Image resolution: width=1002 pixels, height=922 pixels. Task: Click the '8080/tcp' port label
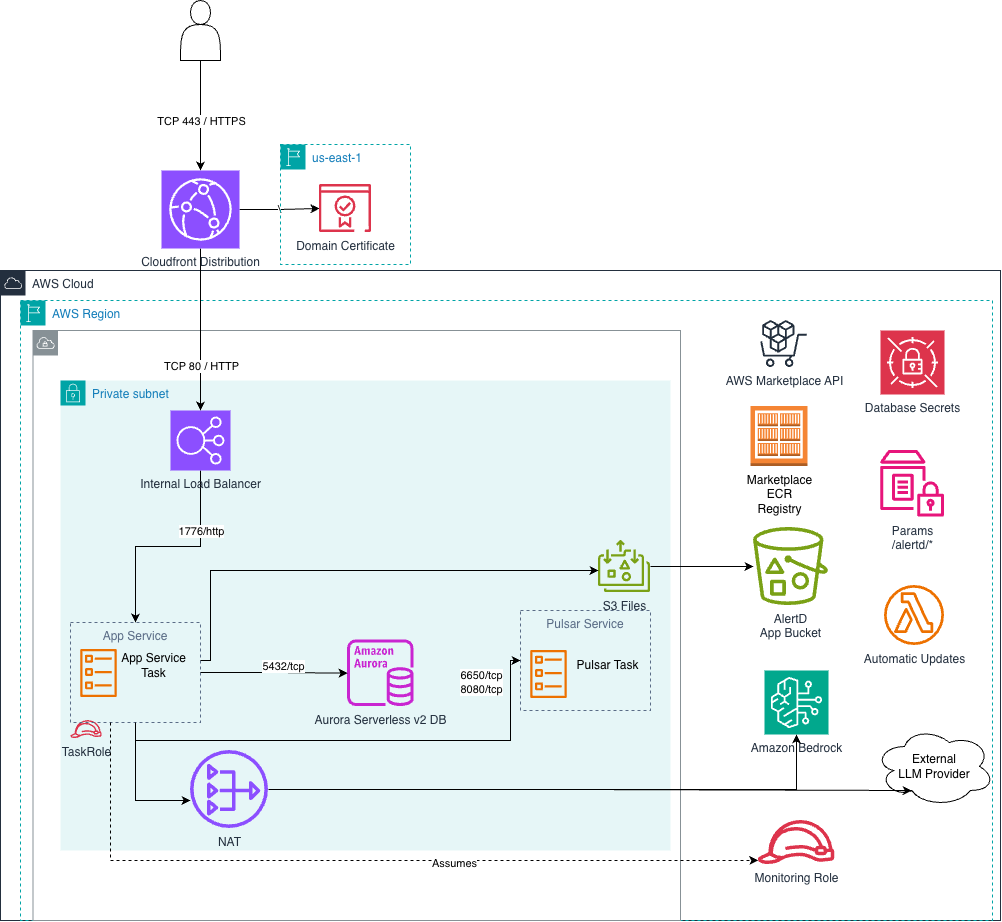[481, 689]
